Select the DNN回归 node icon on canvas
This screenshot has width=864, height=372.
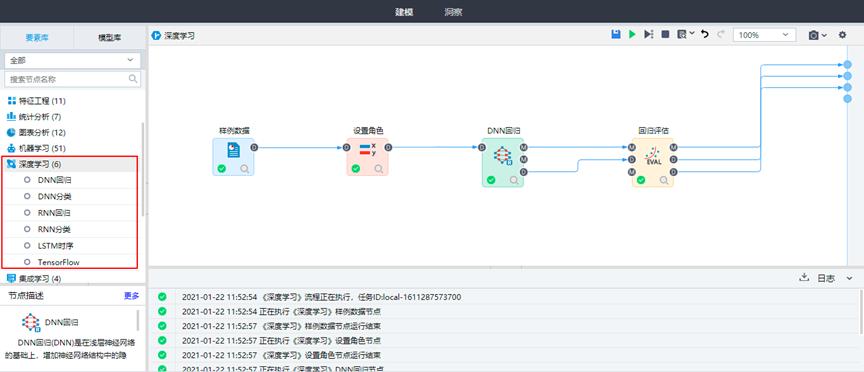tap(503, 156)
